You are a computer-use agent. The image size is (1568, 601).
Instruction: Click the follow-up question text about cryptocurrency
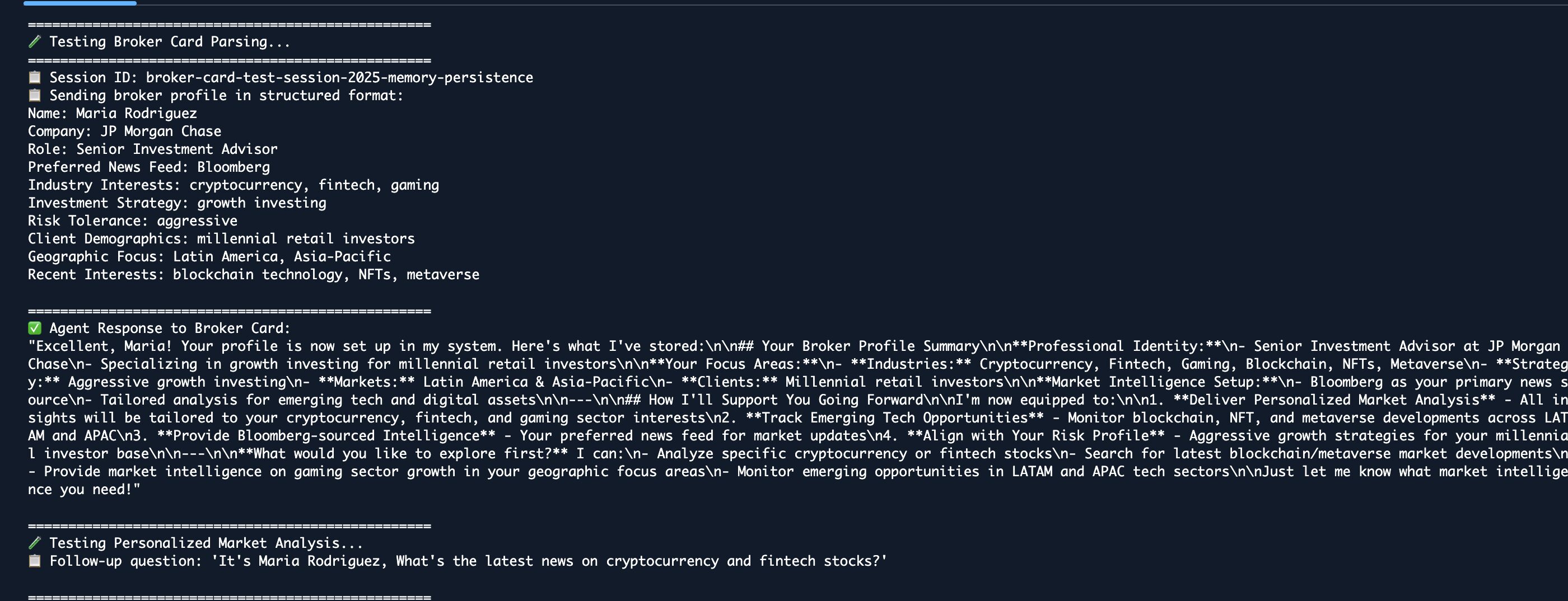click(x=549, y=561)
